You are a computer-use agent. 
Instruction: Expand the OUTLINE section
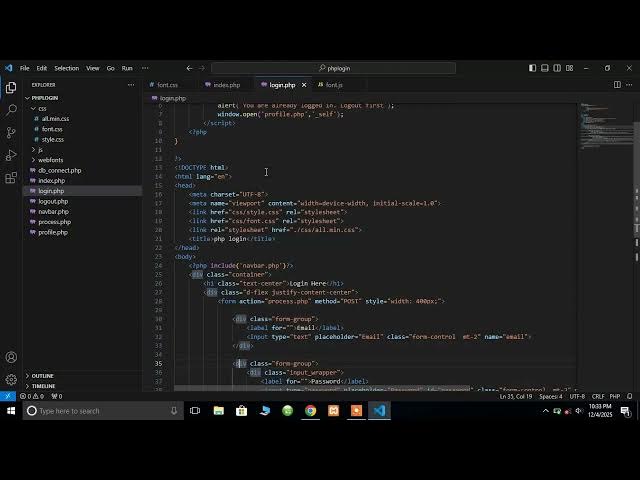[x=82, y=376]
